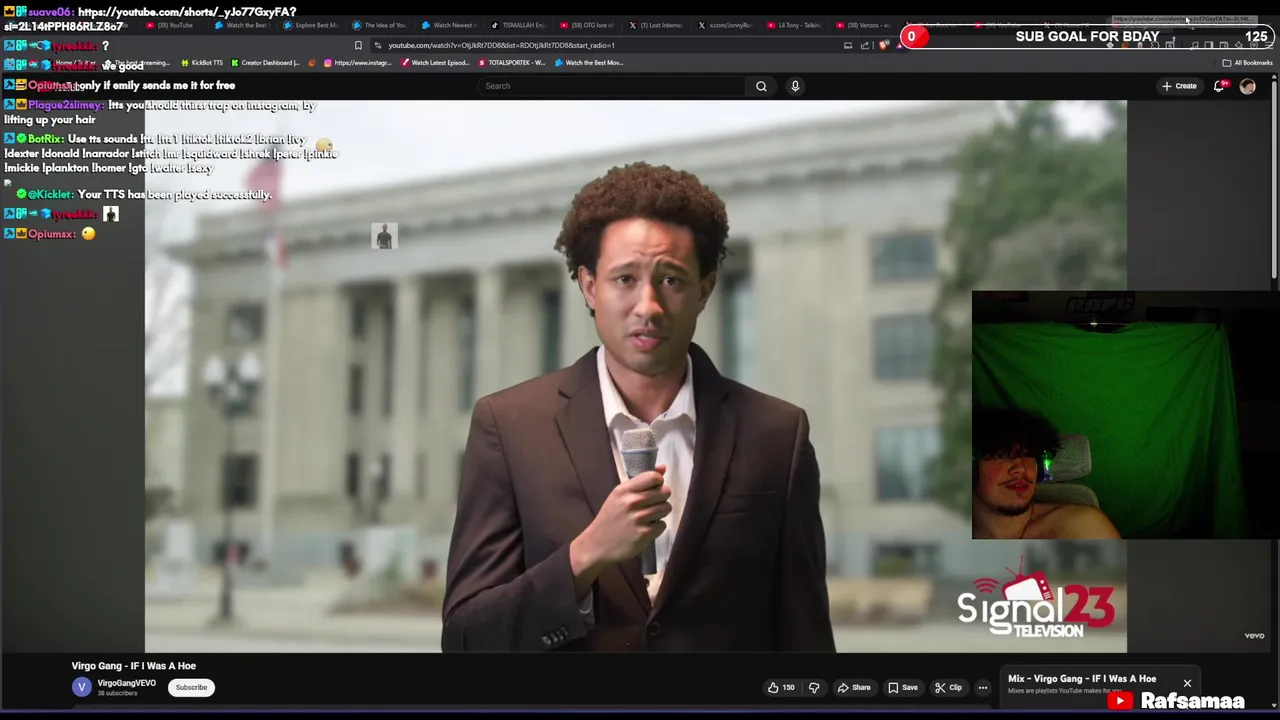Open YouTube notifications bell
Screen dimensions: 1280x720
point(1219,86)
